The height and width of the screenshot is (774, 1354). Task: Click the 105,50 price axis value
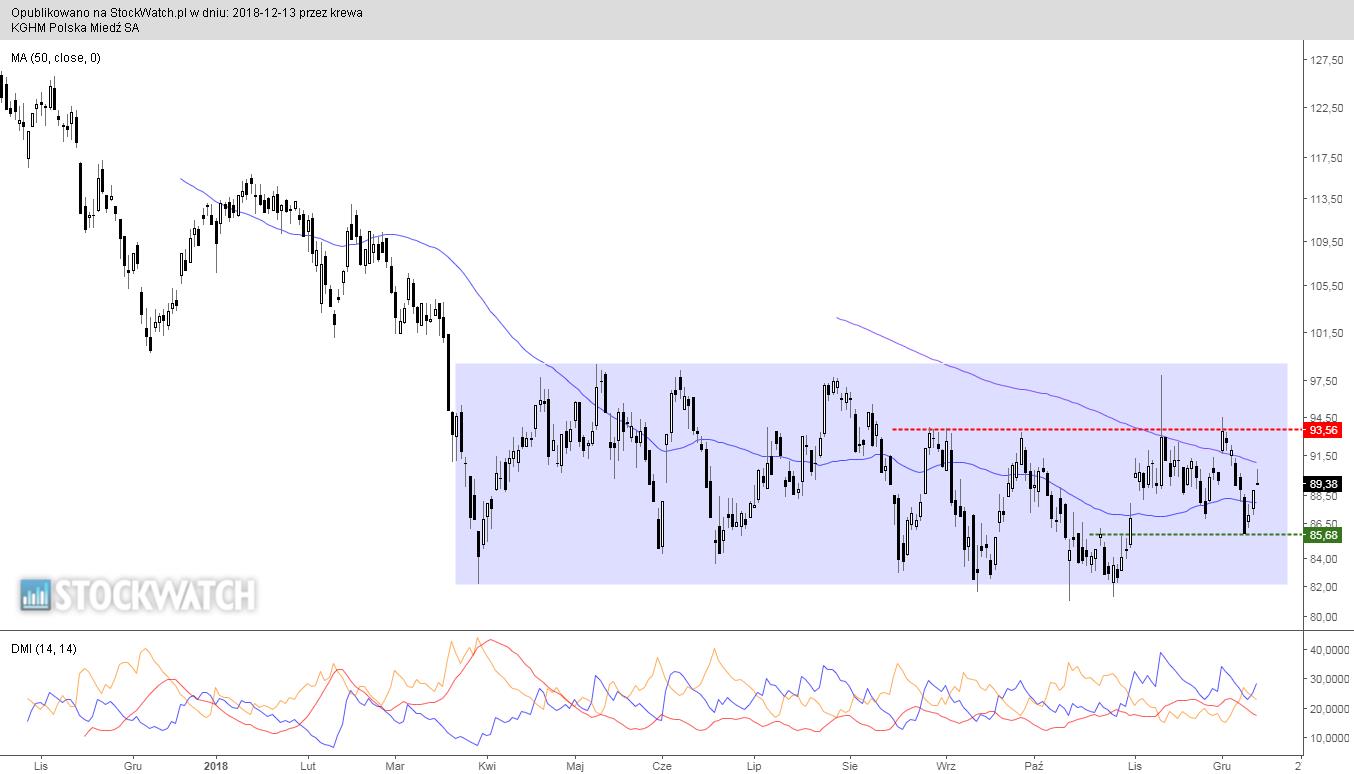(1327, 286)
